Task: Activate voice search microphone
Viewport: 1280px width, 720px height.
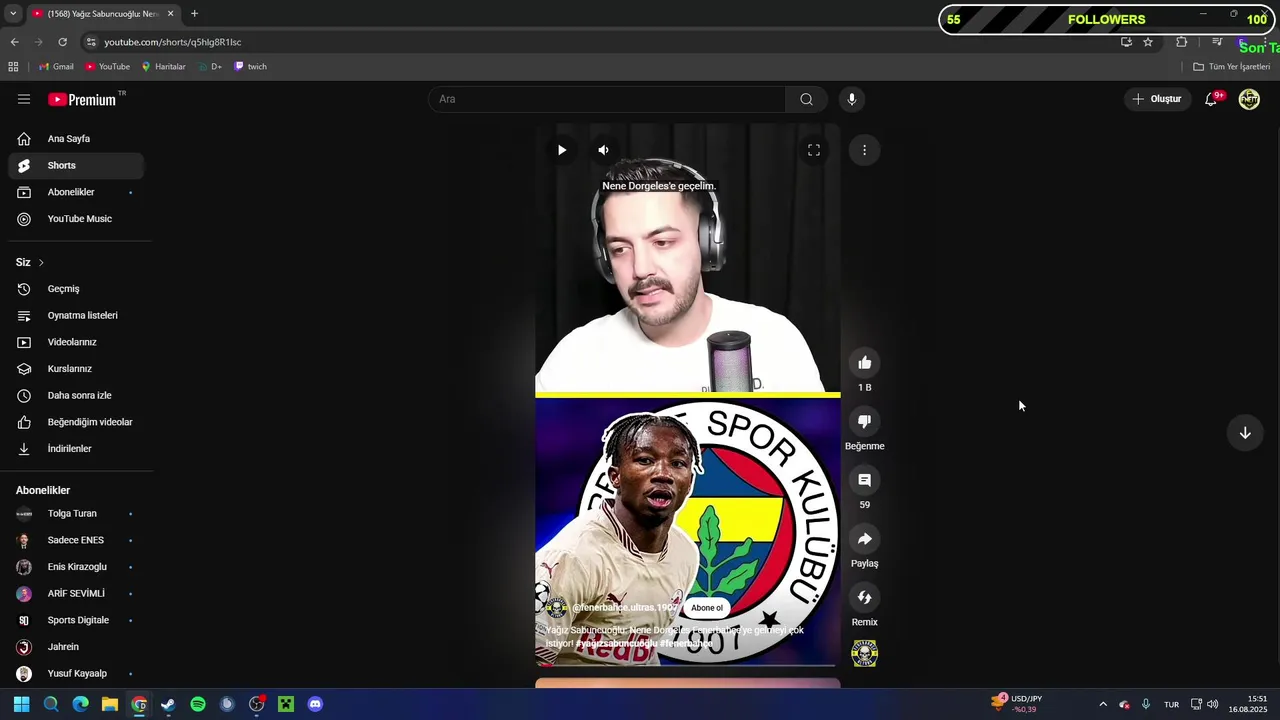Action: pyautogui.click(x=852, y=99)
